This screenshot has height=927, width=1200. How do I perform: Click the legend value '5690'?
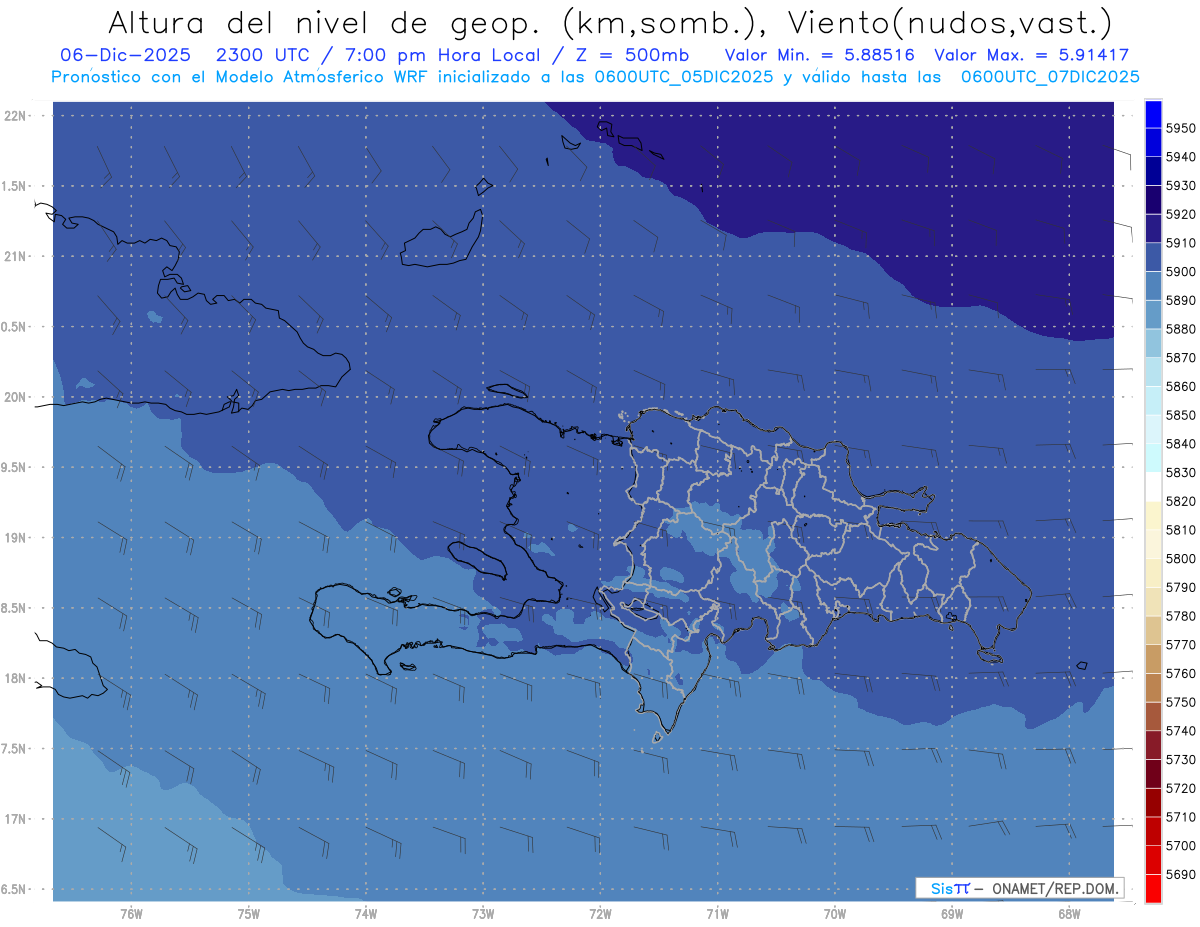click(x=1181, y=874)
